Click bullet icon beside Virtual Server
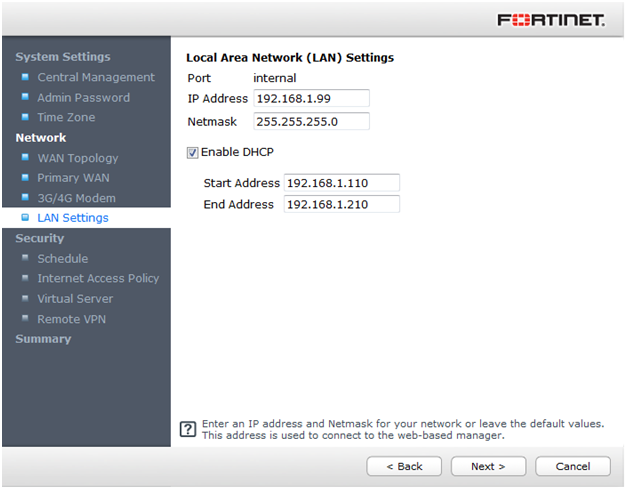 (25, 298)
